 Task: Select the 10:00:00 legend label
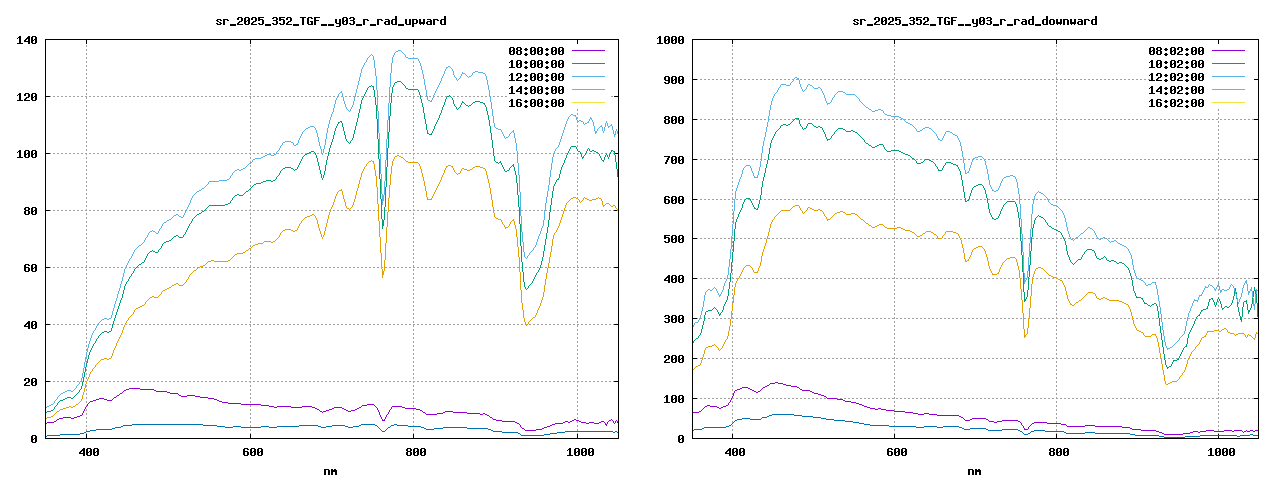tap(536, 64)
